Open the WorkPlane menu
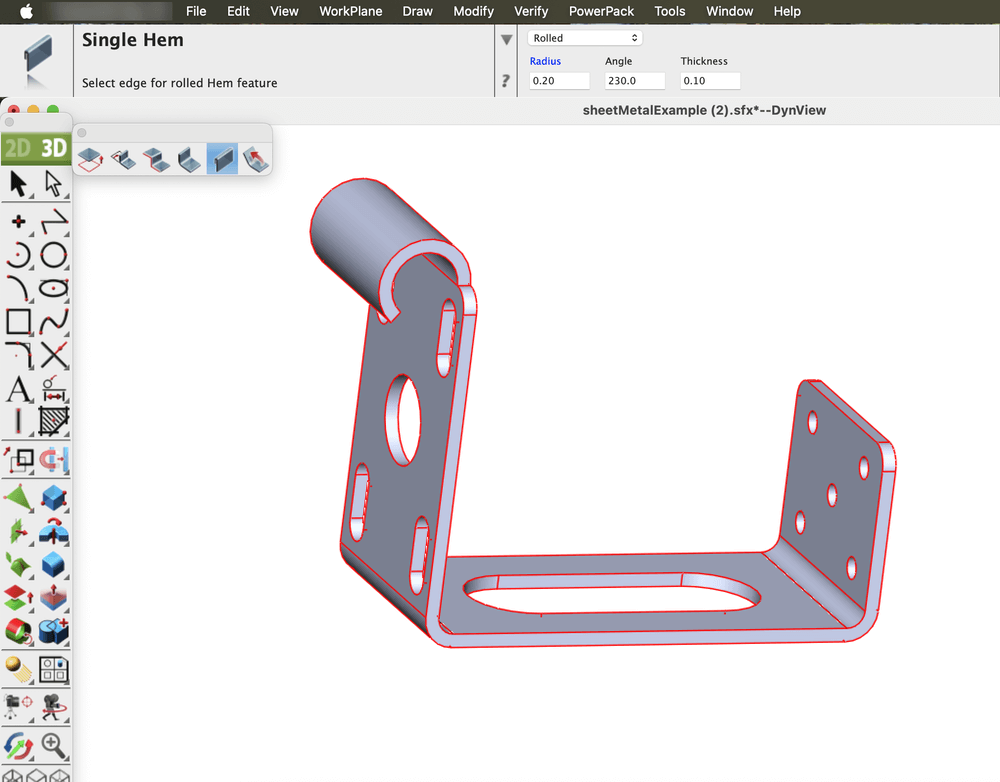 (351, 11)
